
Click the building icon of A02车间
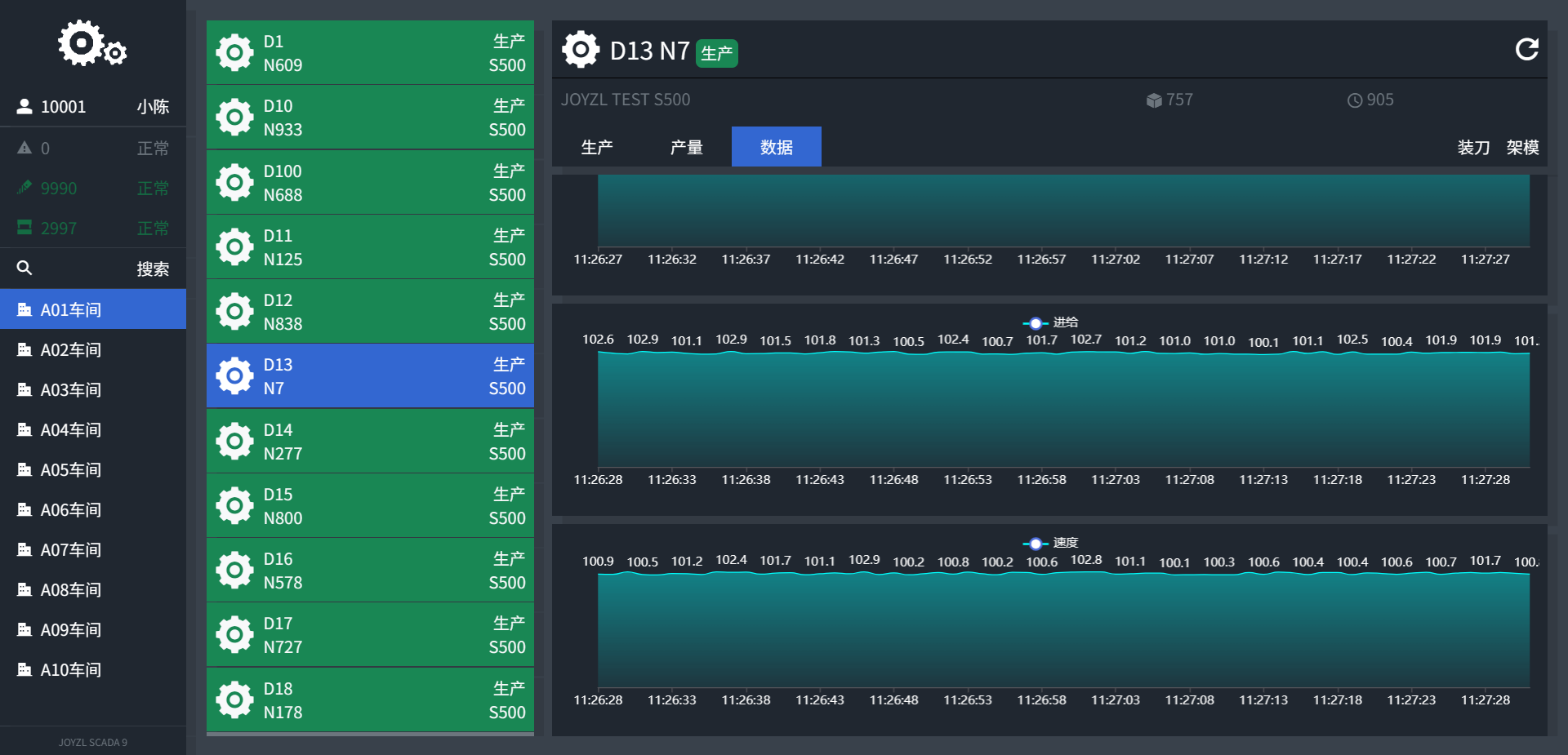(x=24, y=349)
